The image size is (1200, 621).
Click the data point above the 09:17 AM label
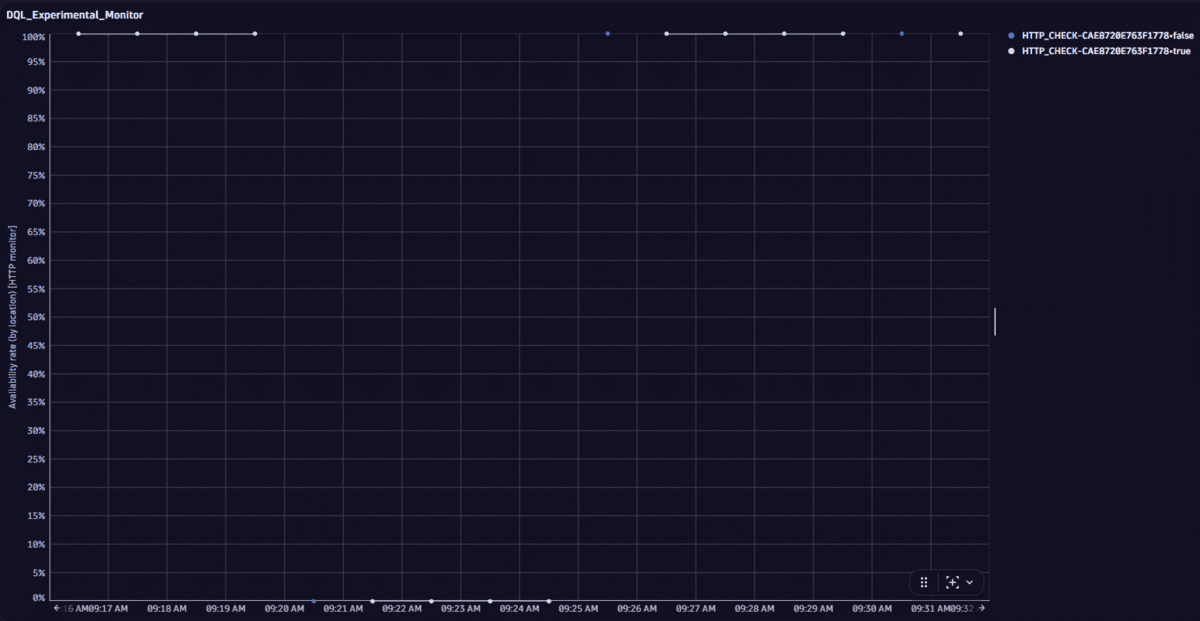pos(78,33)
